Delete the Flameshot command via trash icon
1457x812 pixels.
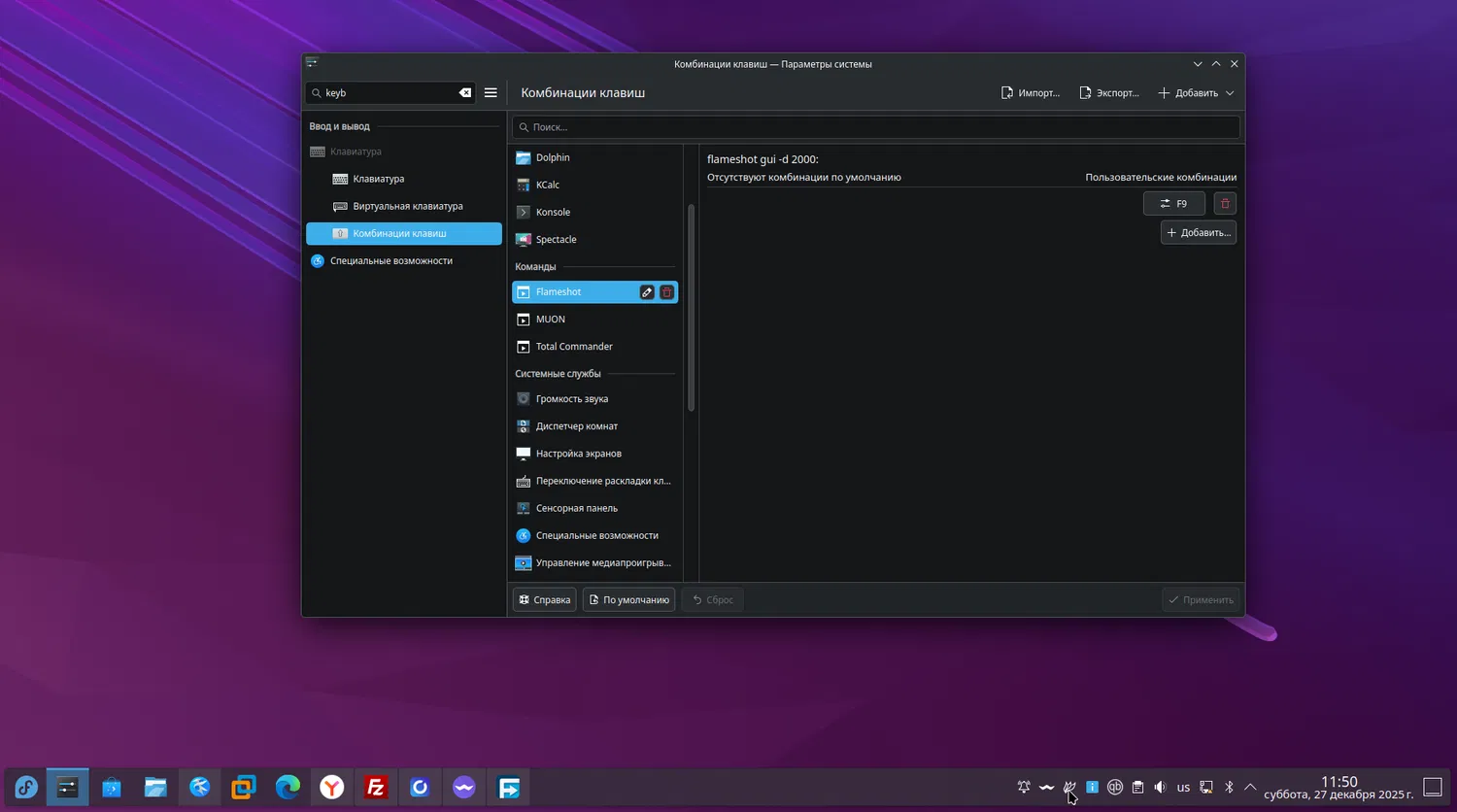(666, 292)
